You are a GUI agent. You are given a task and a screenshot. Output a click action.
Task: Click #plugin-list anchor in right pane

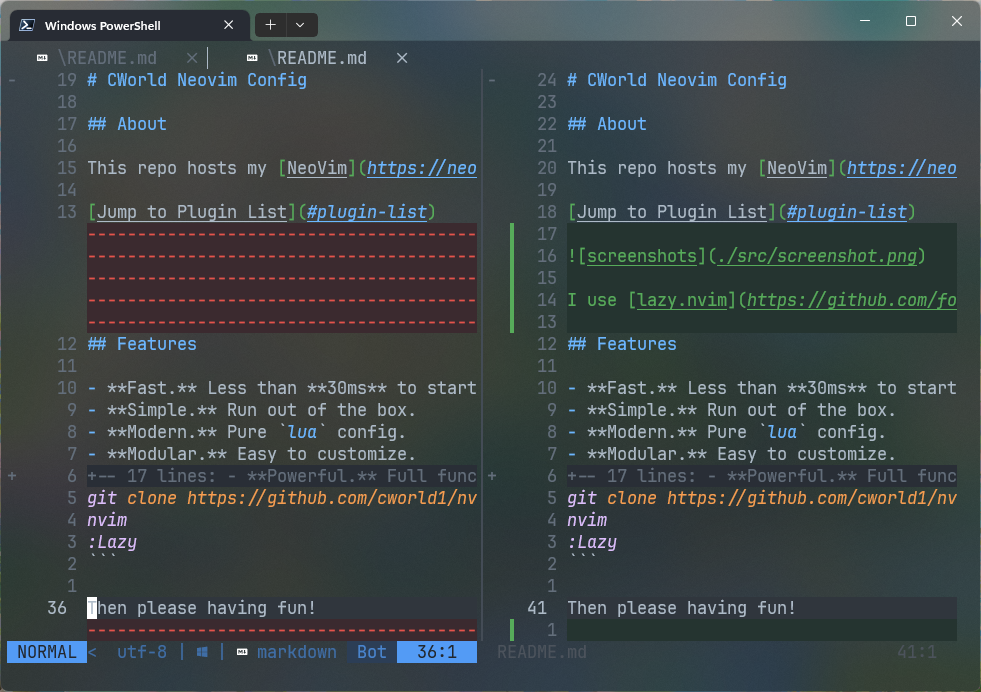tap(846, 212)
